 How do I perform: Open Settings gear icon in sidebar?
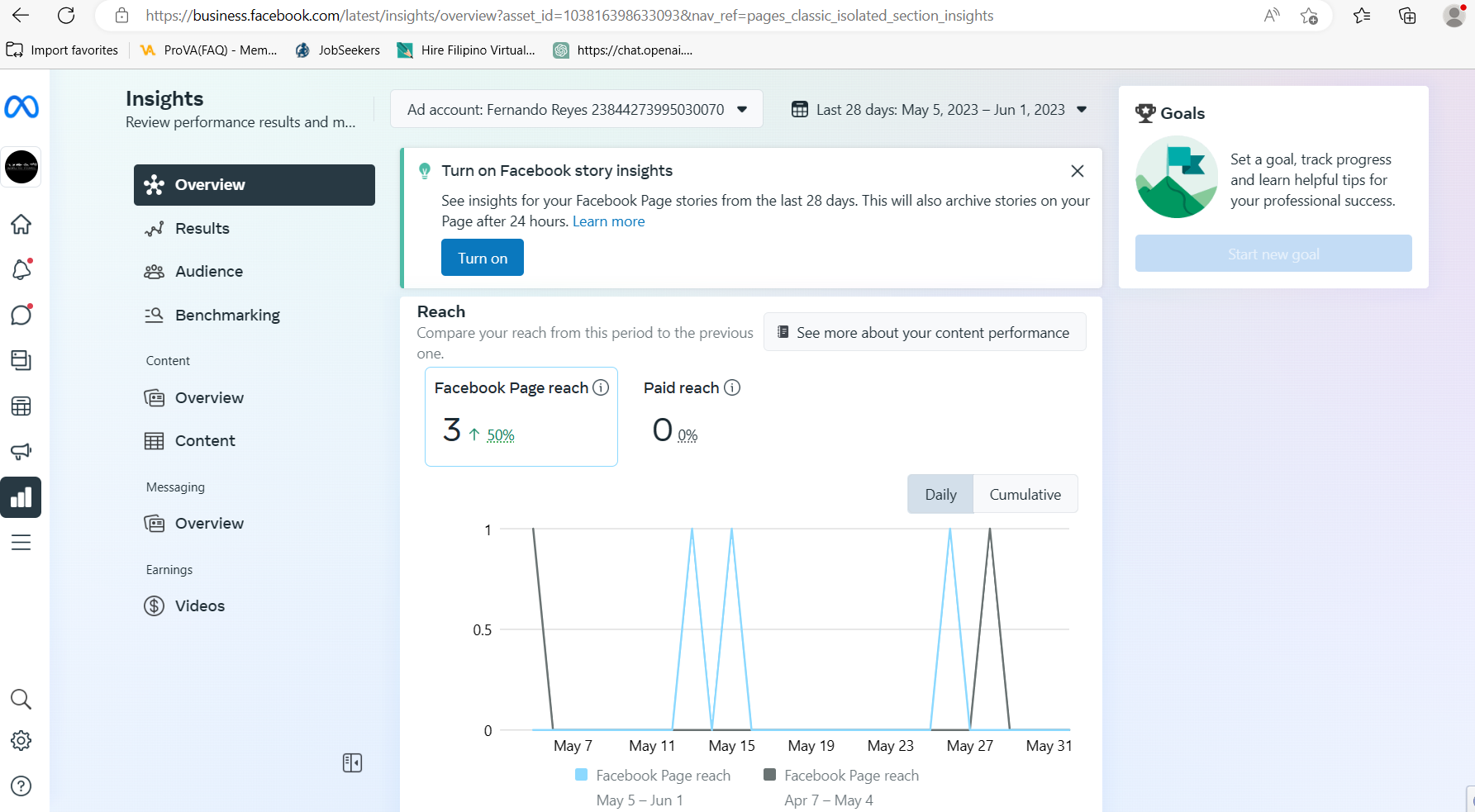point(21,741)
